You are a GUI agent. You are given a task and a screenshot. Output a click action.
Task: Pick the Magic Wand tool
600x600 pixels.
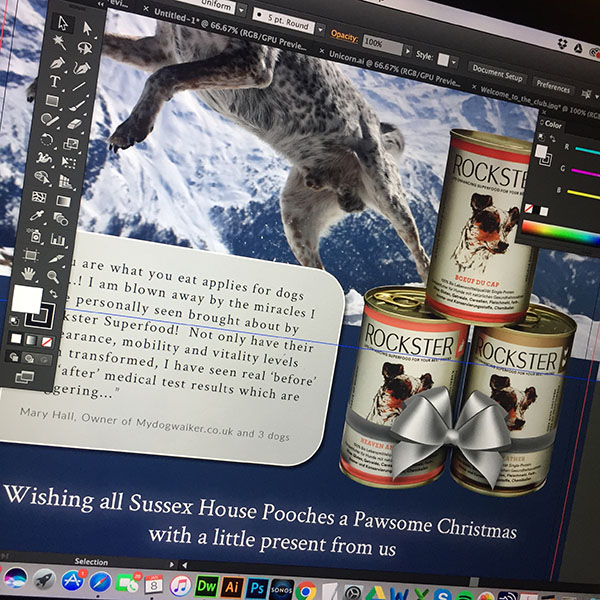point(60,43)
